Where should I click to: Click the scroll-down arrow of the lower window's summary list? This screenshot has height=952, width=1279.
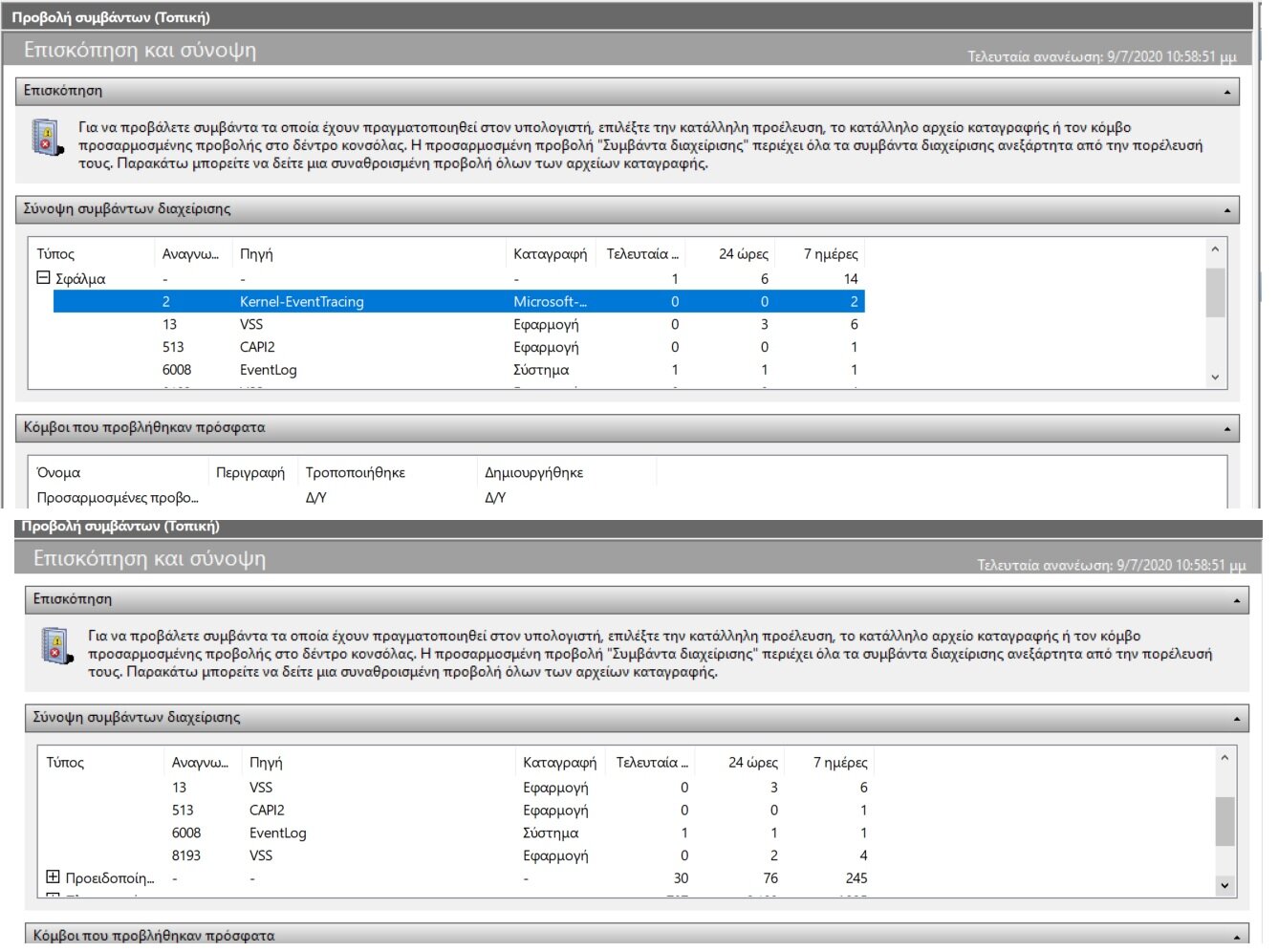point(1225,886)
